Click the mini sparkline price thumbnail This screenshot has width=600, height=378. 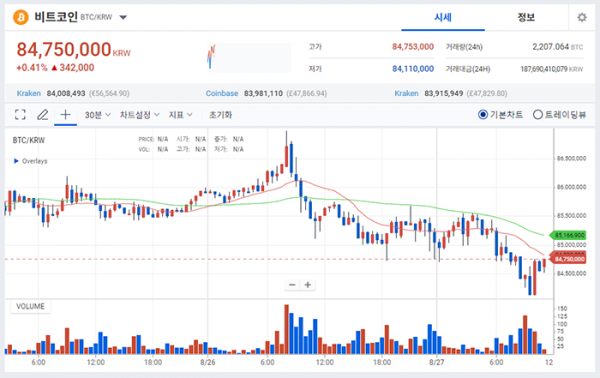[x=249, y=57]
